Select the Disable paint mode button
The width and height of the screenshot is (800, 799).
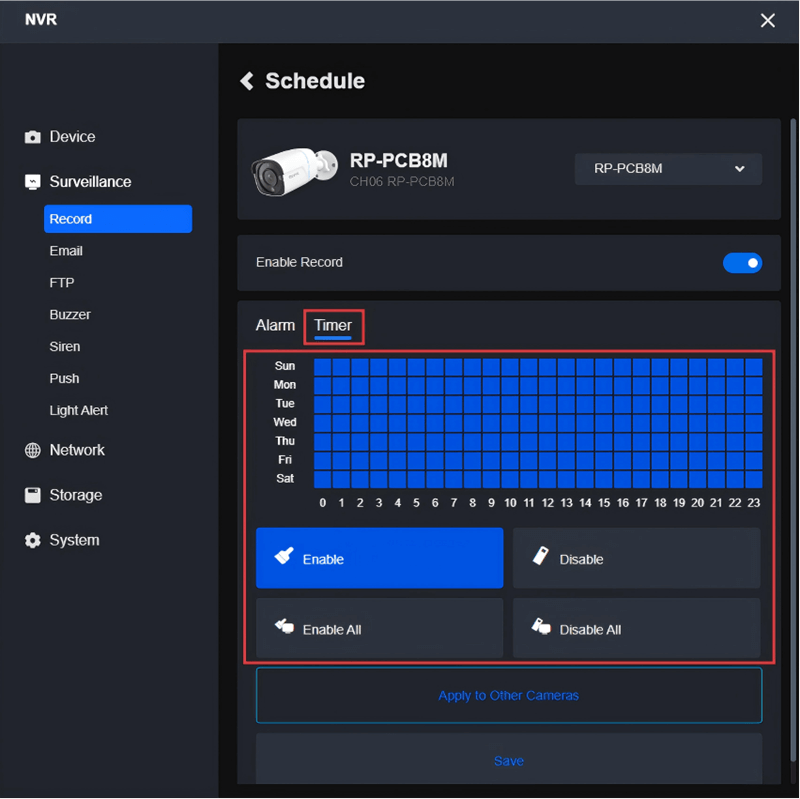pos(636,558)
